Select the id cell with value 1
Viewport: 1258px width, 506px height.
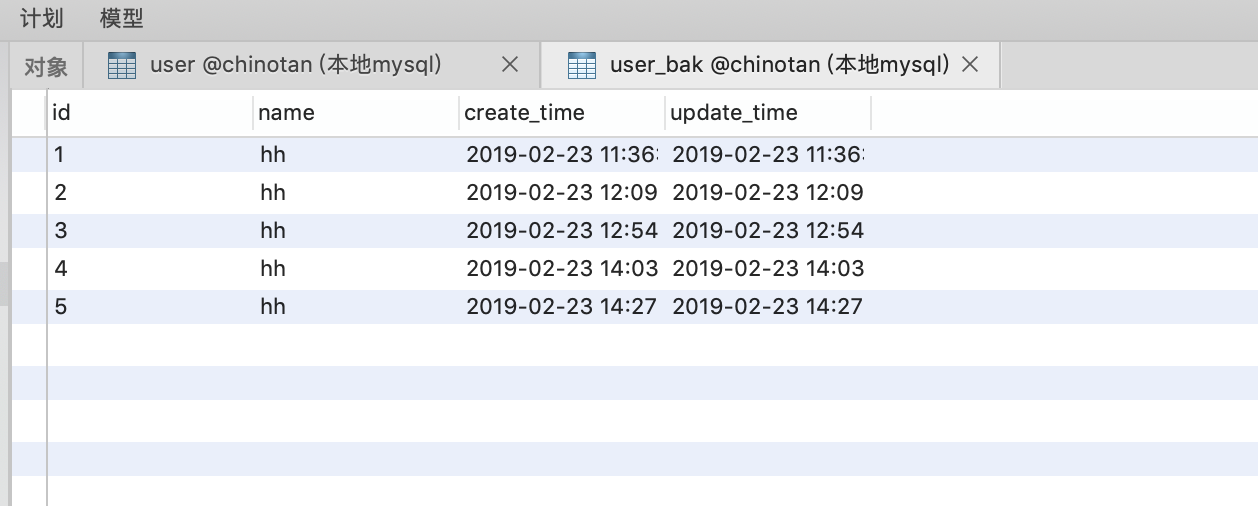(x=150, y=155)
